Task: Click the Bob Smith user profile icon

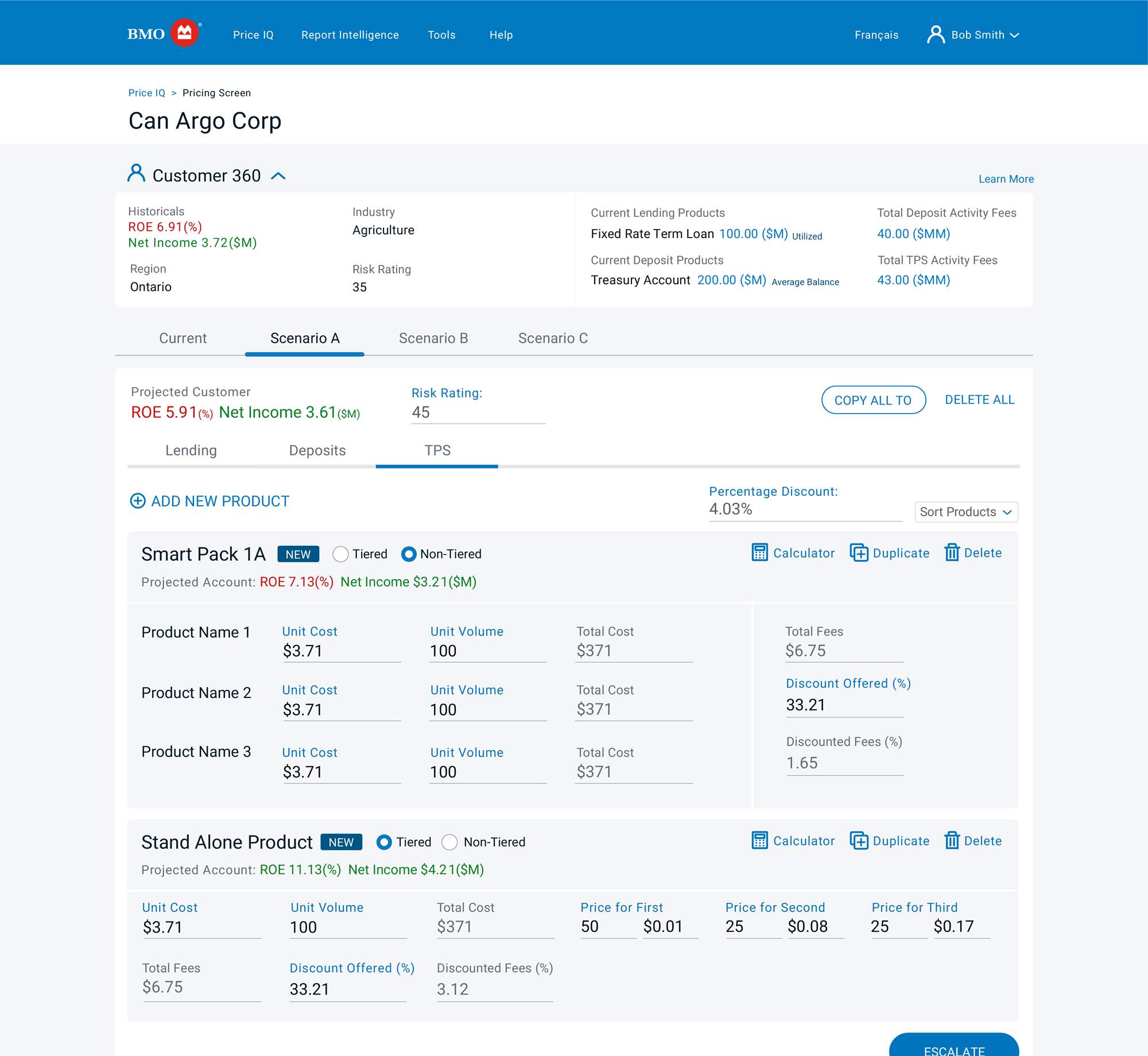Action: pos(936,34)
